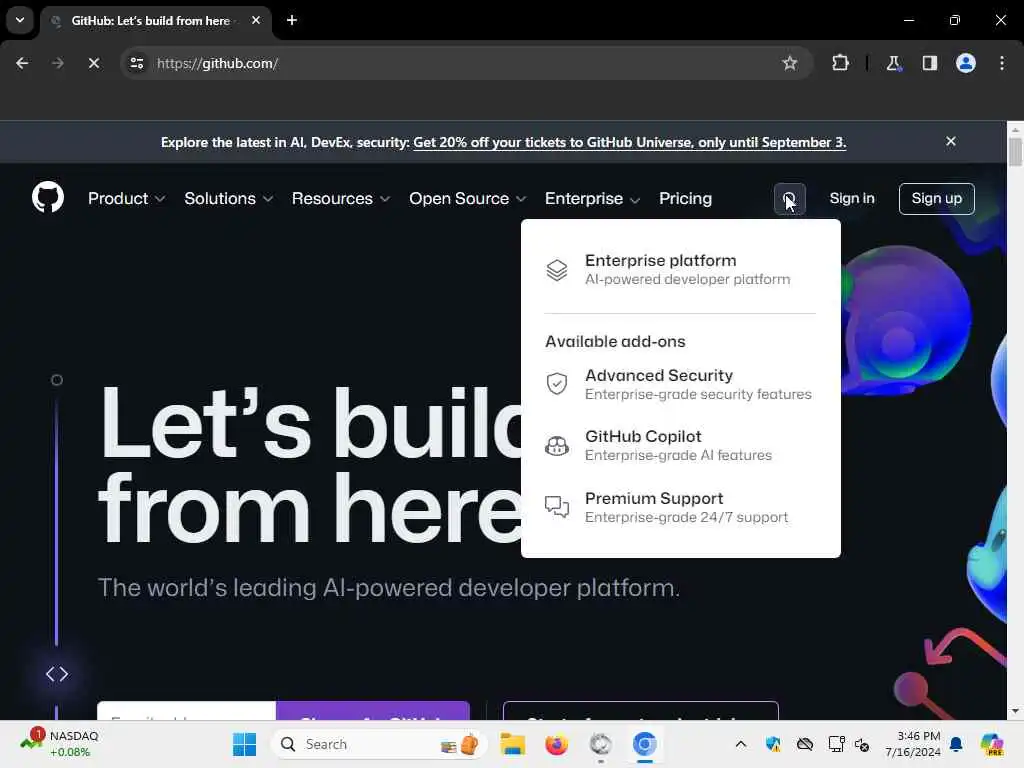Open the notifications bell in taskbar
Screen dimensions: 1024x768
pos(955,744)
